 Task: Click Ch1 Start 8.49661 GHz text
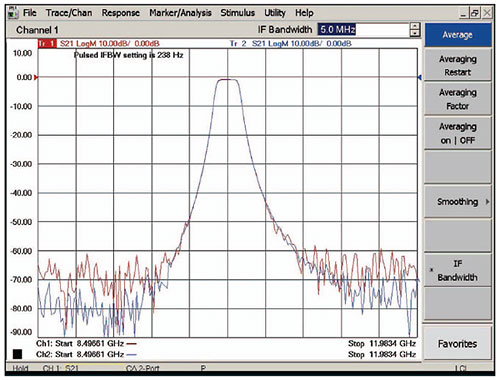[x=80, y=343]
